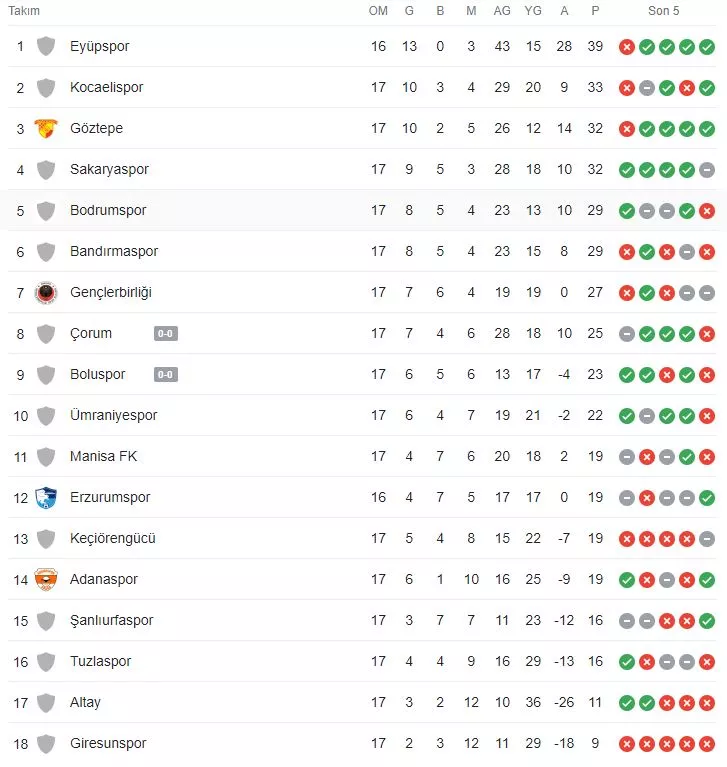Open the Kocaelispor team link
The width and height of the screenshot is (727, 767).
coord(107,88)
